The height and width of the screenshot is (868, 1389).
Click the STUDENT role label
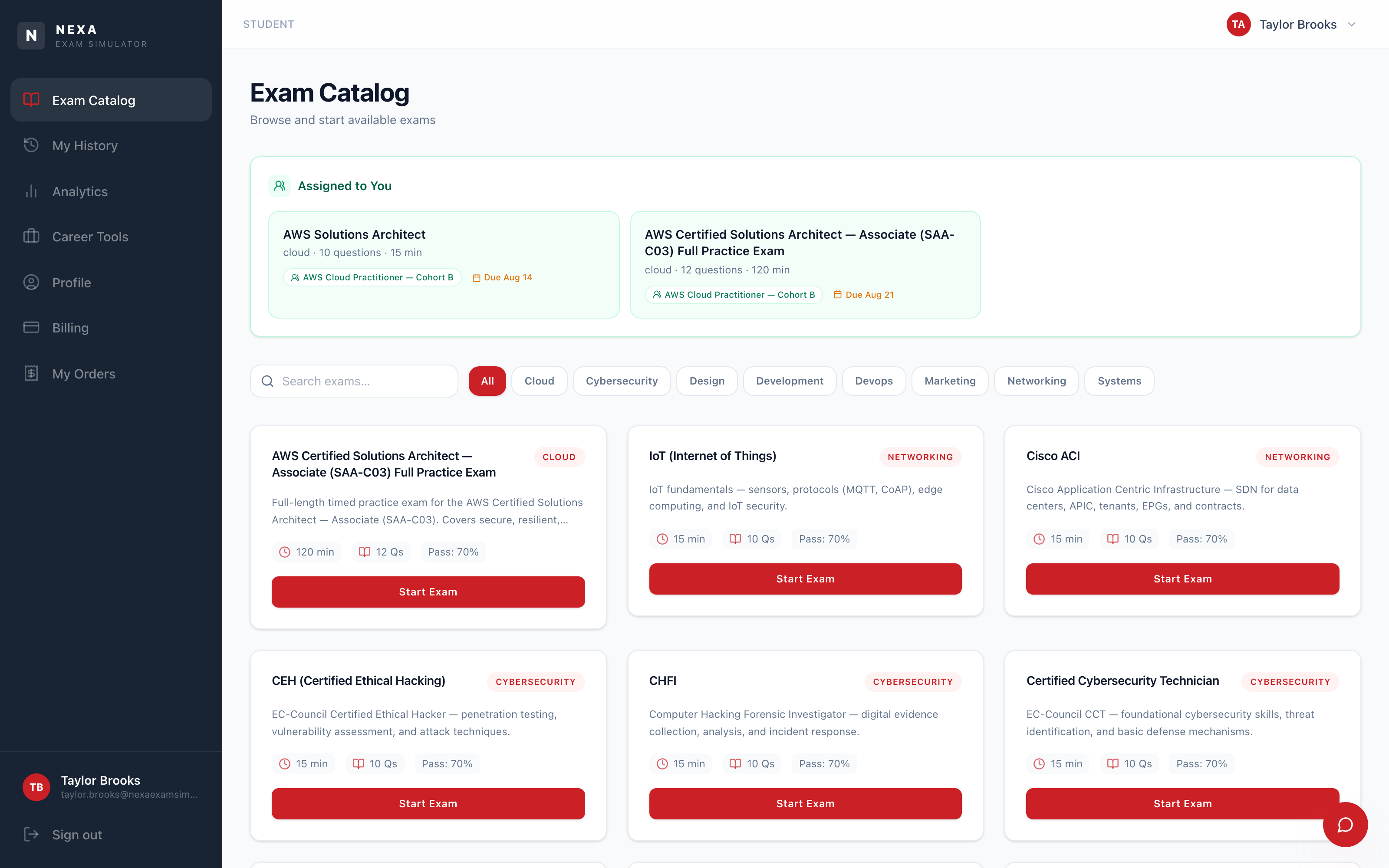click(x=269, y=24)
